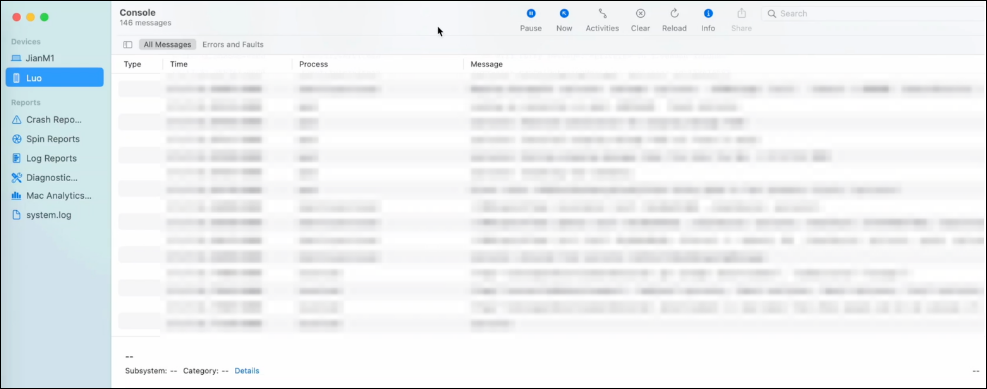Show Activities view
This screenshot has width=987, height=389.
click(602, 20)
